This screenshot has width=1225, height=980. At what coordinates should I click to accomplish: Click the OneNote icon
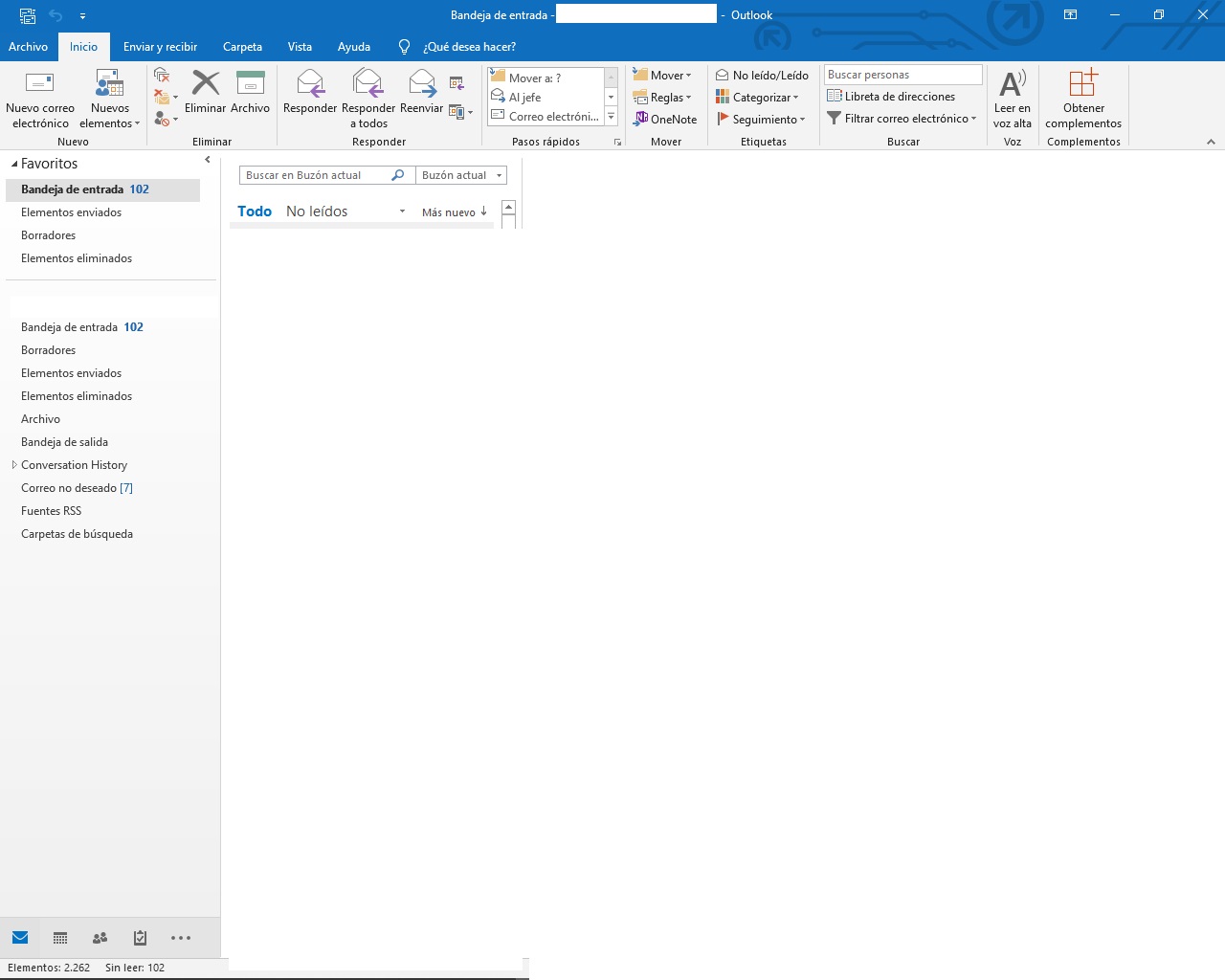(x=641, y=119)
